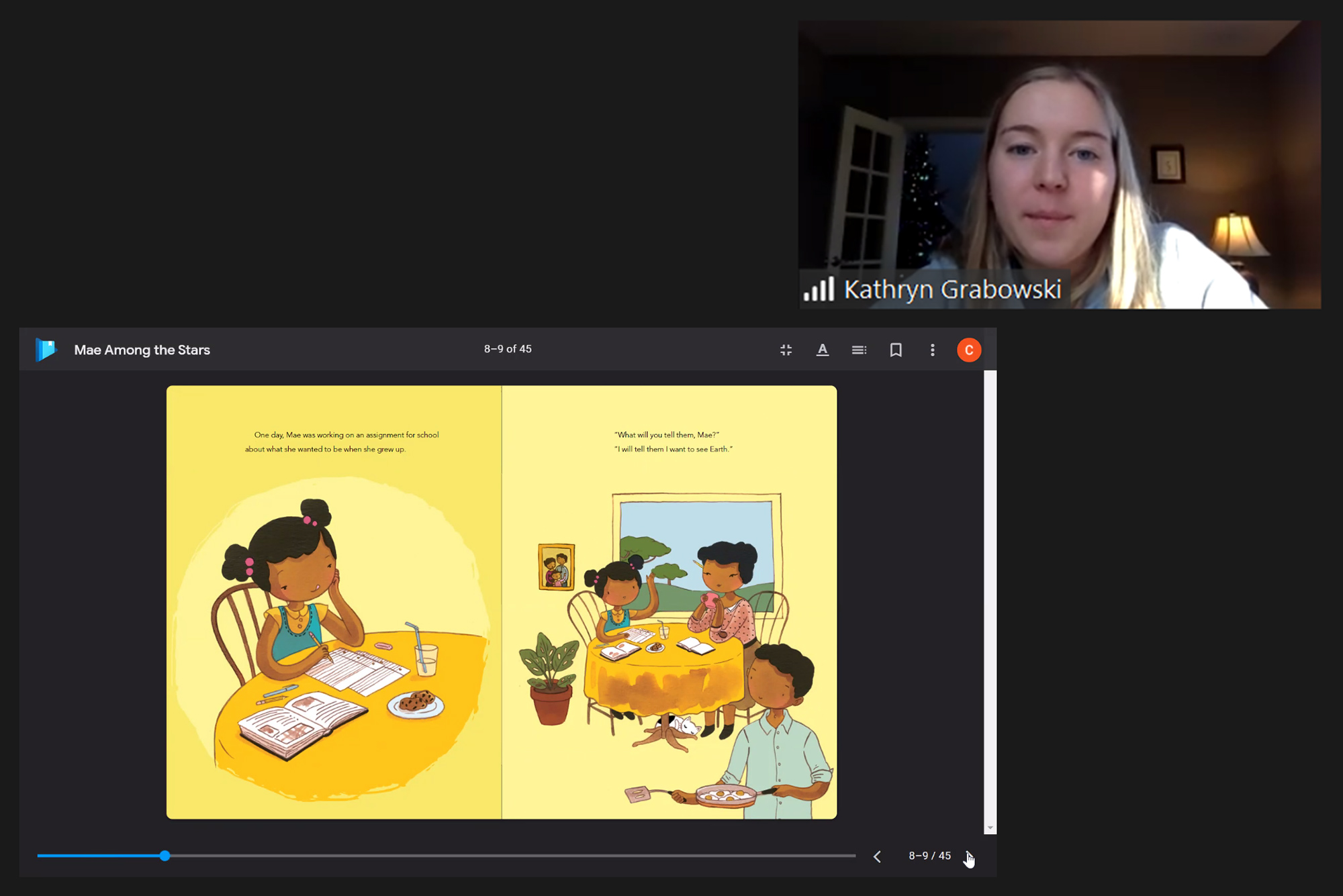Viewport: 1343px width, 896px height.
Task: Click the page counter 8–9 of 45
Action: (507, 349)
